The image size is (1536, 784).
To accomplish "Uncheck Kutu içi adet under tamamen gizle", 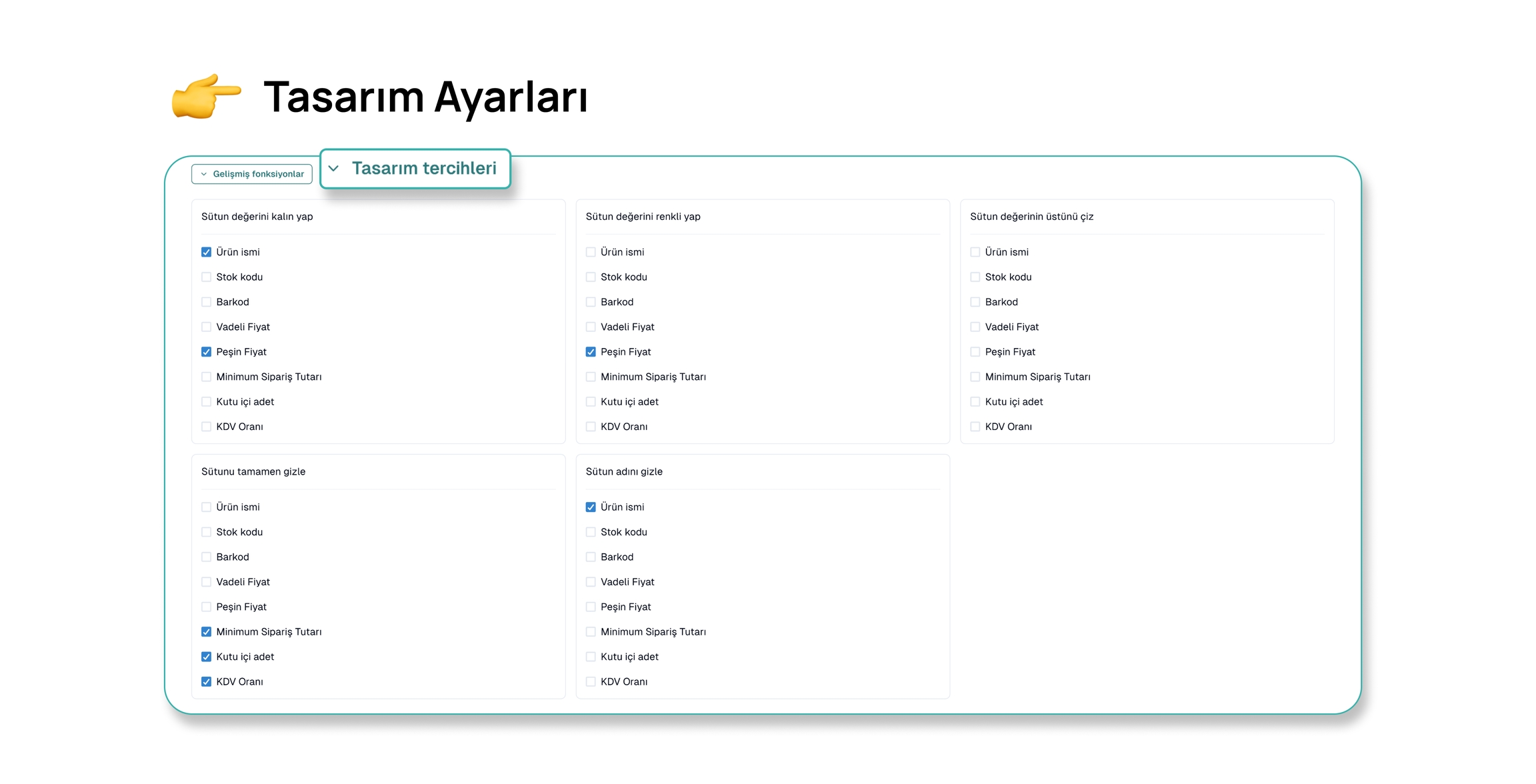I will click(x=207, y=657).
